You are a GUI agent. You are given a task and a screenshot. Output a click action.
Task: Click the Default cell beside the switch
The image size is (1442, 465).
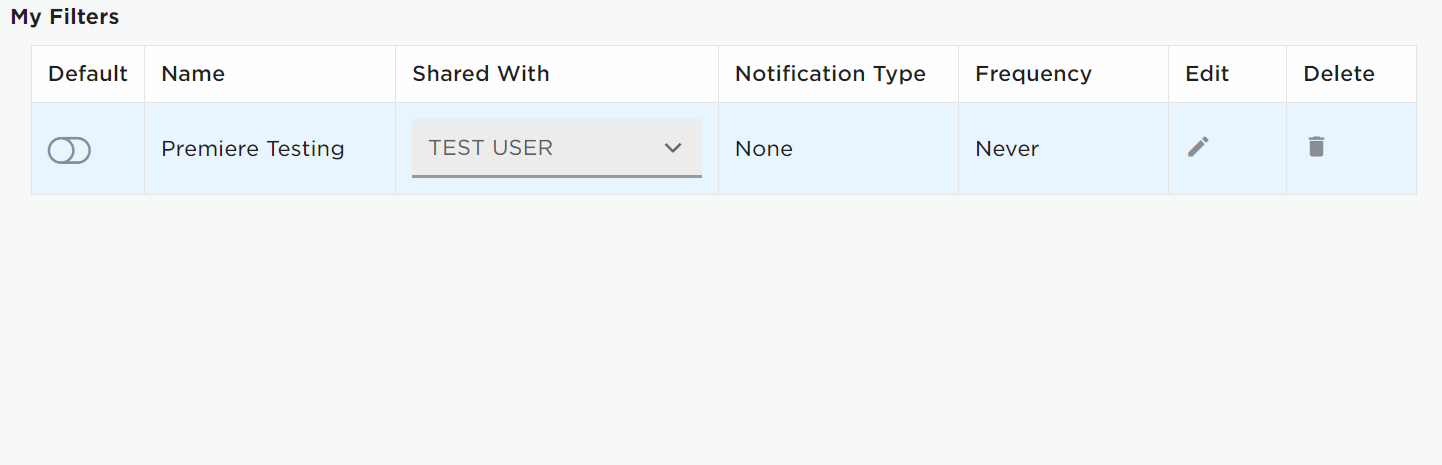pyautogui.click(x=88, y=148)
